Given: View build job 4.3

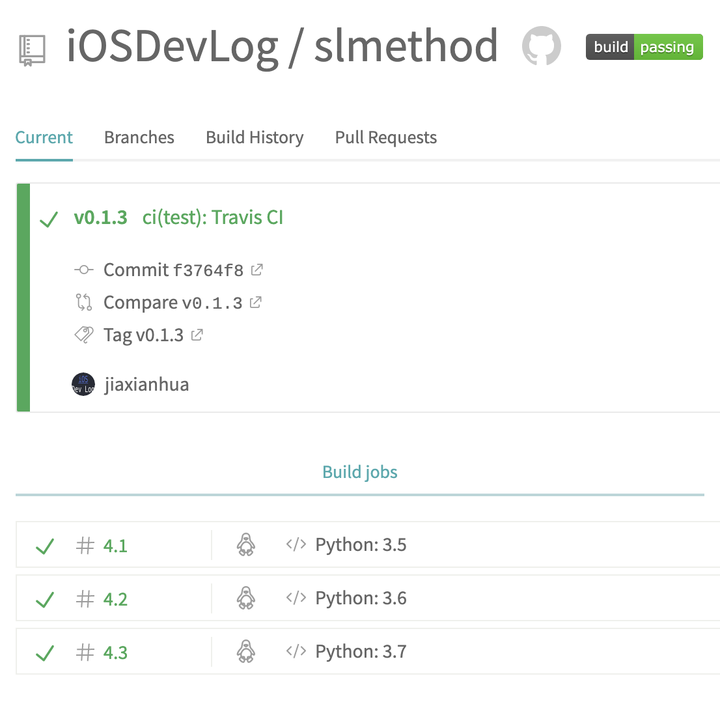Looking at the screenshot, I should tap(115, 652).
